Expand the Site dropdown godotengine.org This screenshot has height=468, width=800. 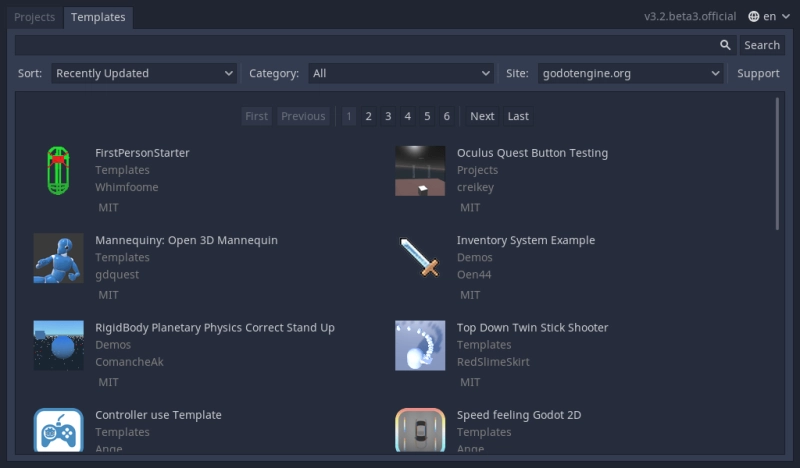click(630, 73)
